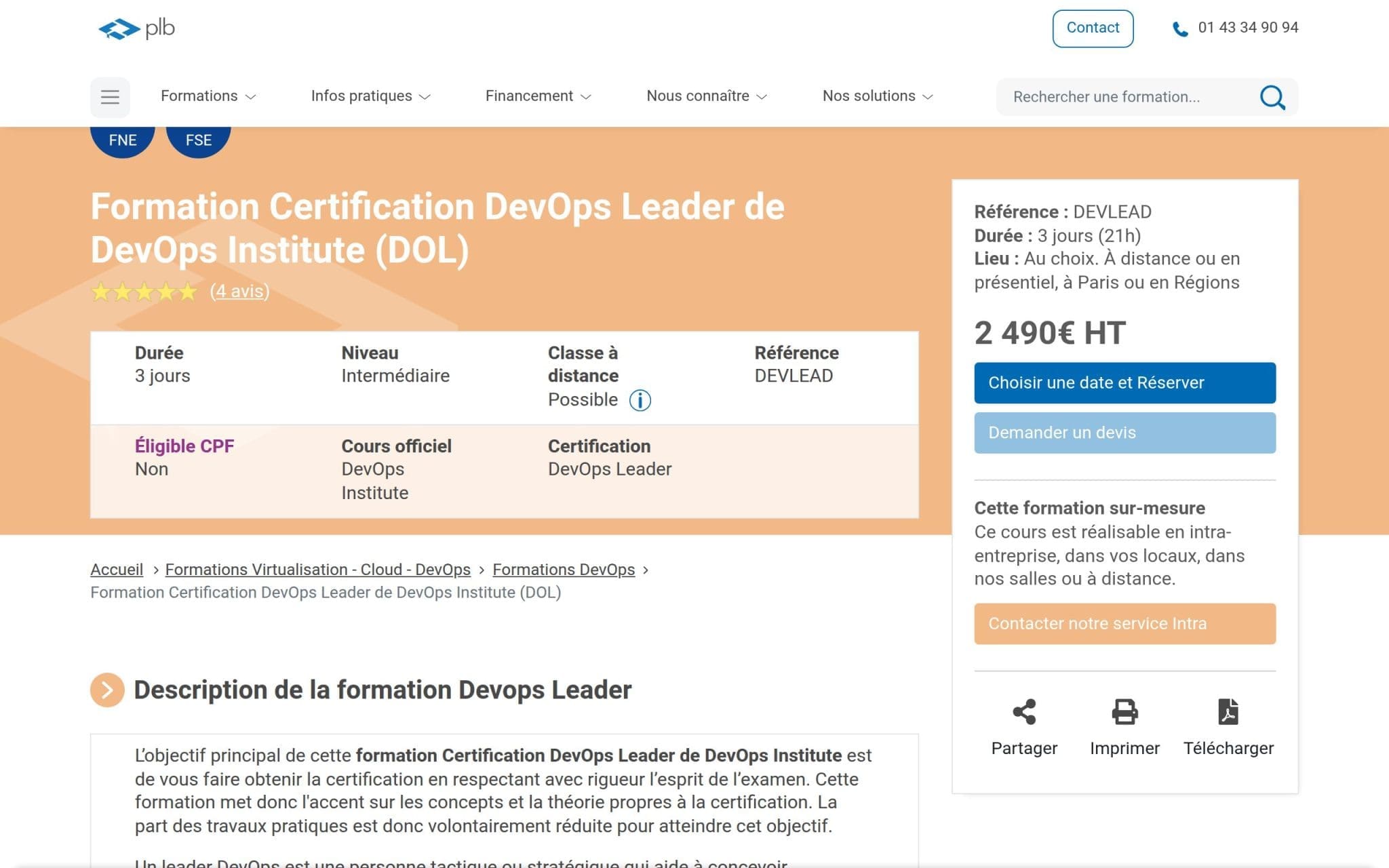Download the PDF via the Télécharger icon

coord(1228,712)
